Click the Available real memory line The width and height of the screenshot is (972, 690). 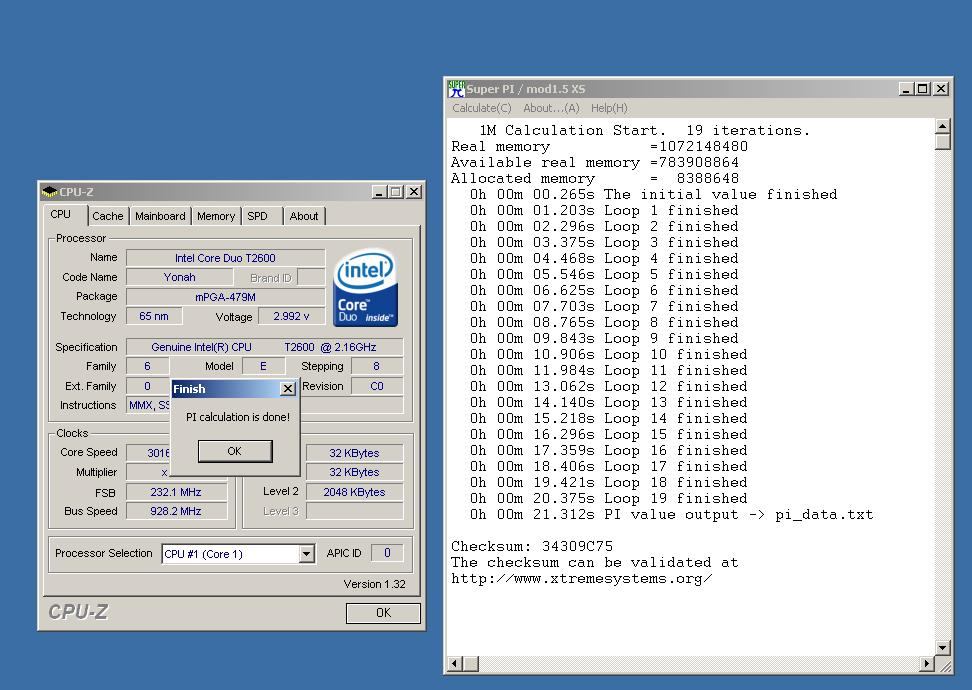[x=595, y=162]
